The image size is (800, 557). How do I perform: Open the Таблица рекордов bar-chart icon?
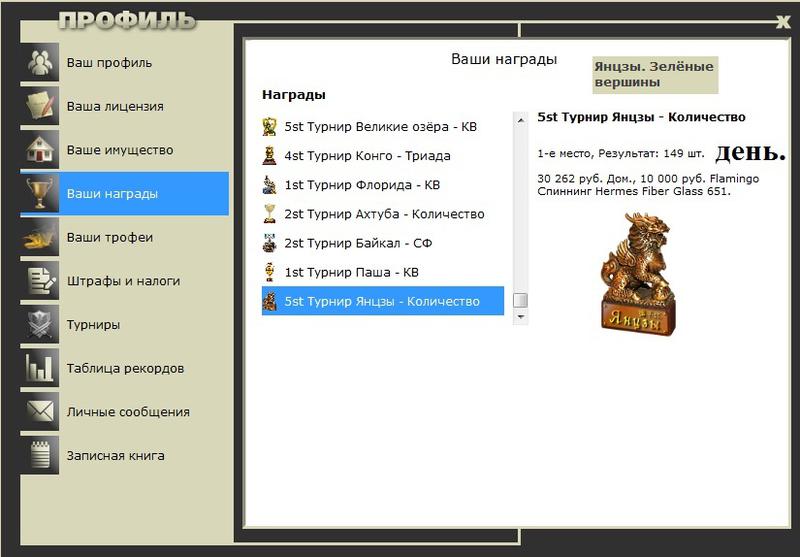click(x=40, y=368)
